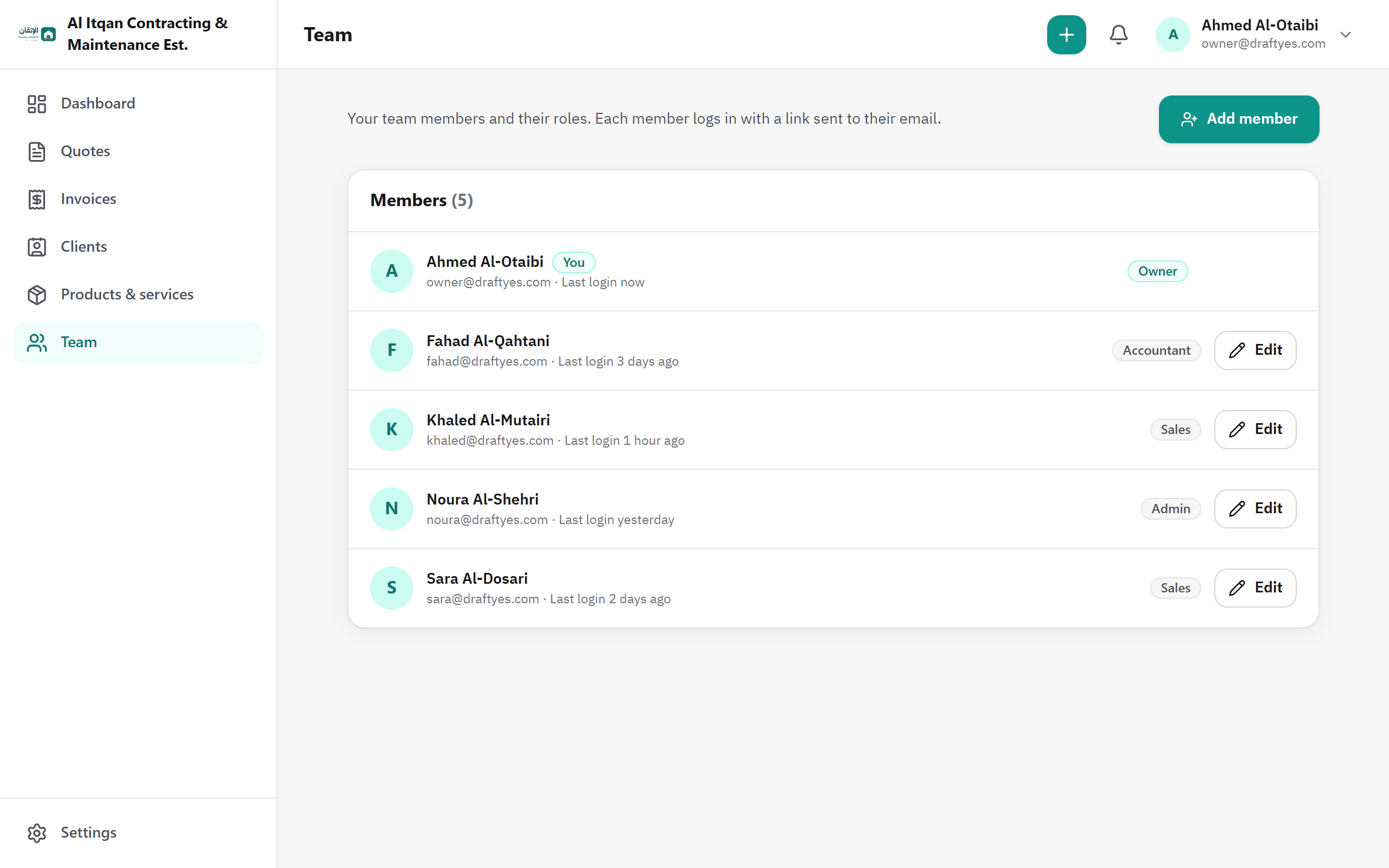Click noura@draftyes.com email text
The image size is (1389, 868).
click(487, 520)
